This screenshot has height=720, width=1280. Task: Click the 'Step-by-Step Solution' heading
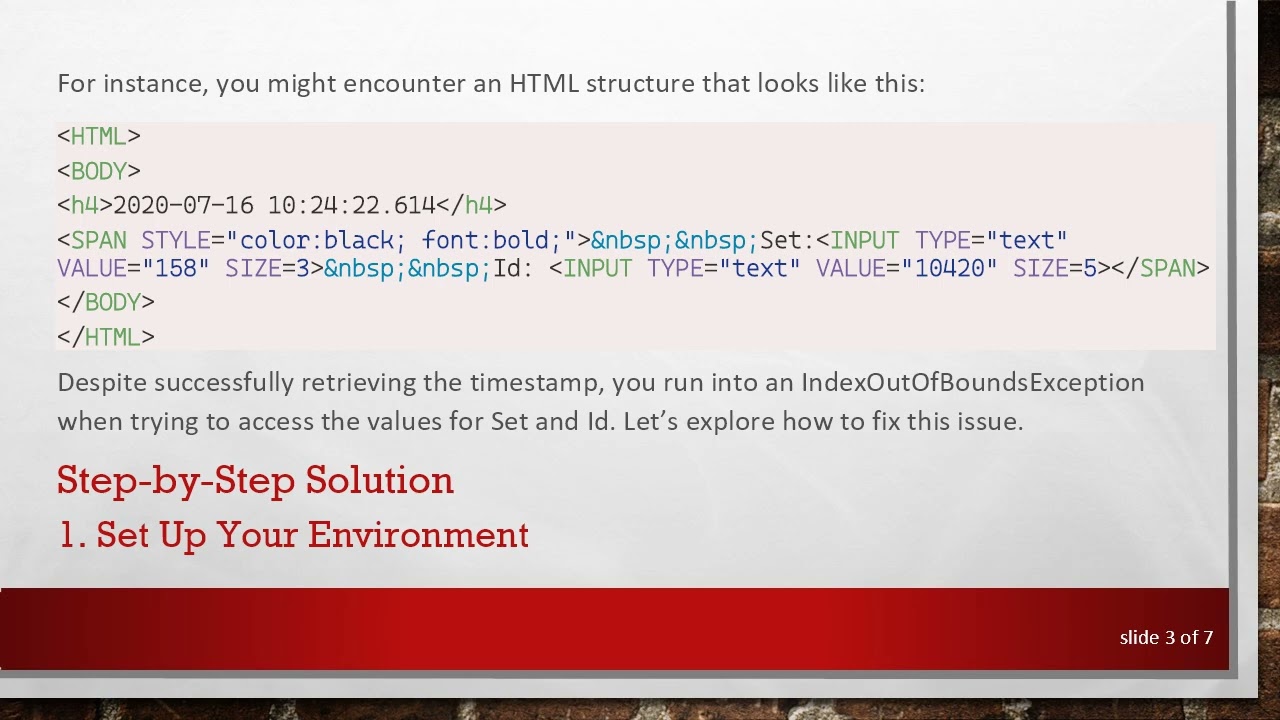[x=255, y=480]
